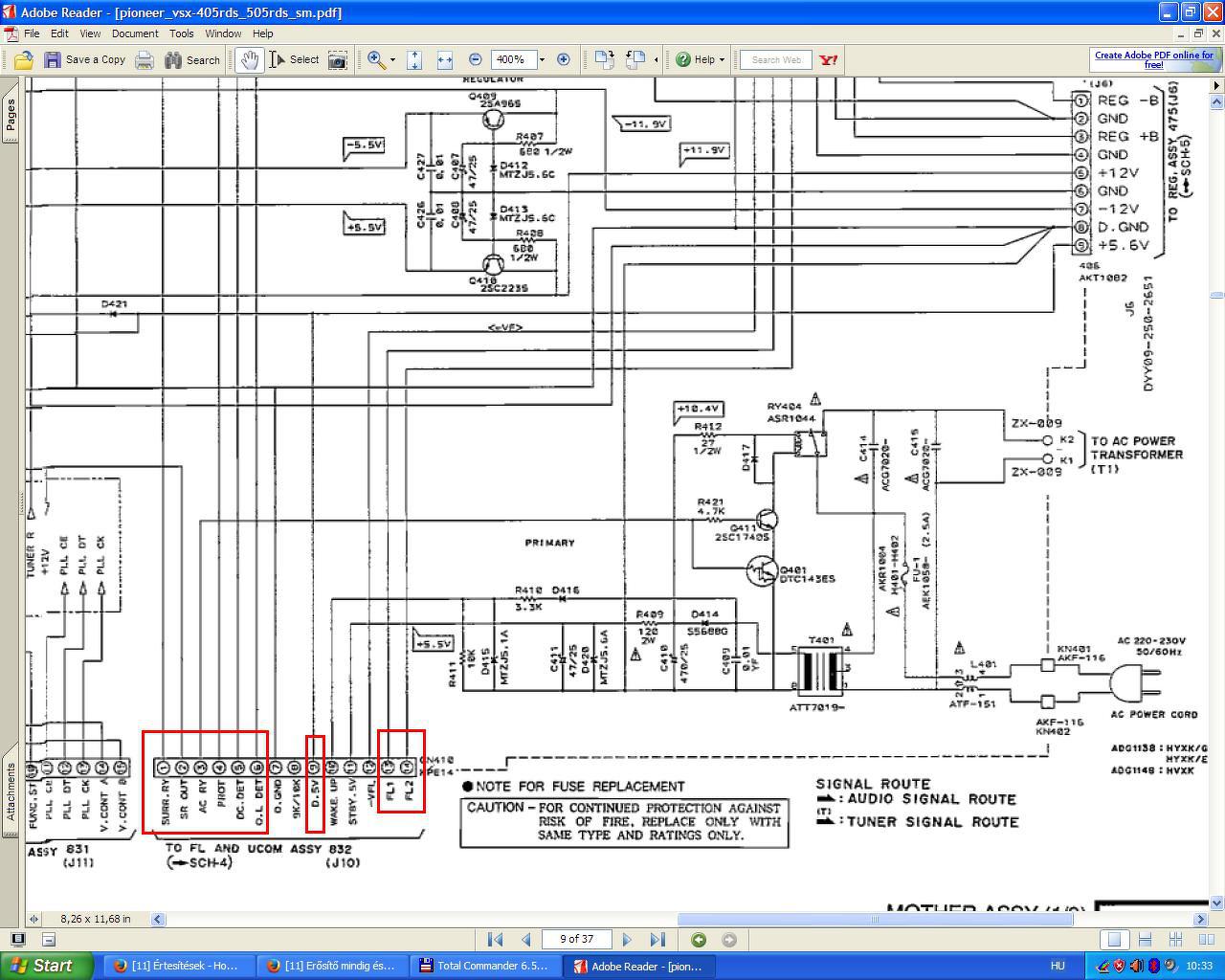
Task: Open the View menu
Action: [x=90, y=33]
